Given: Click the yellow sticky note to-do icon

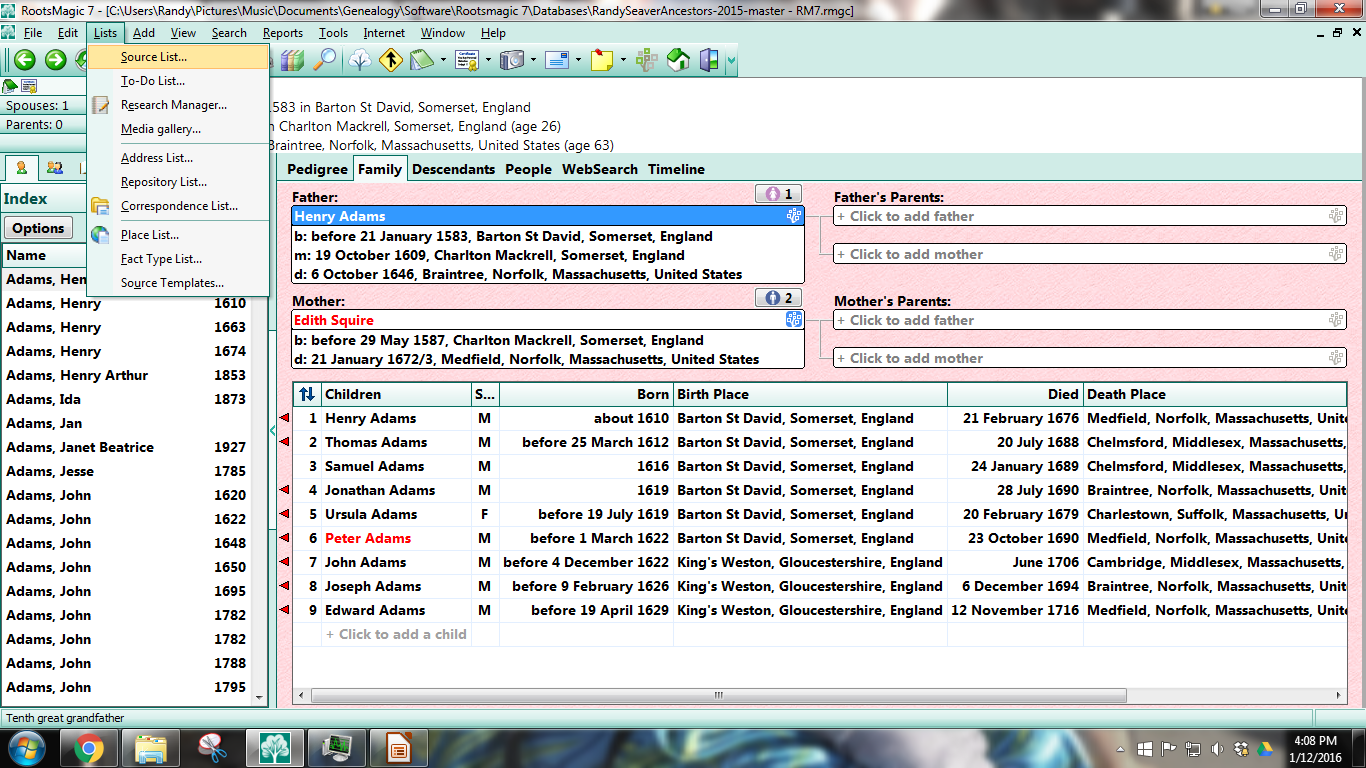Looking at the screenshot, I should [x=602, y=60].
